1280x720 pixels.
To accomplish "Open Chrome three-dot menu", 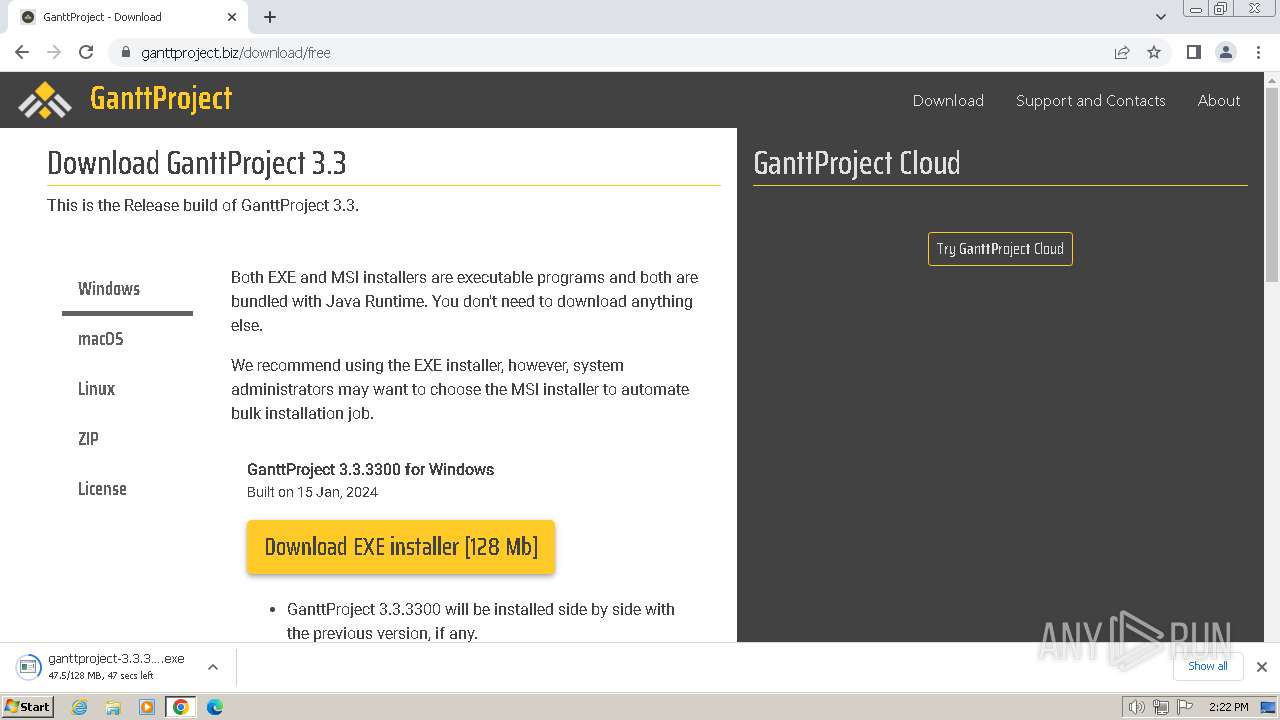I will click(1257, 52).
